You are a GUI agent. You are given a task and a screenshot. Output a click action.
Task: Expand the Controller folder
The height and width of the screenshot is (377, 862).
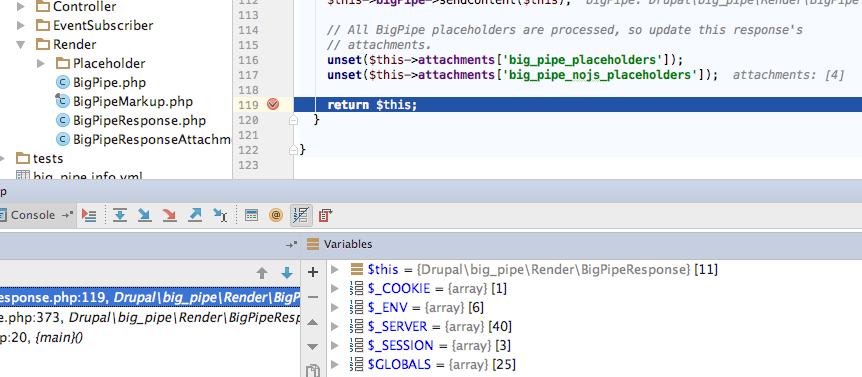pos(21,7)
